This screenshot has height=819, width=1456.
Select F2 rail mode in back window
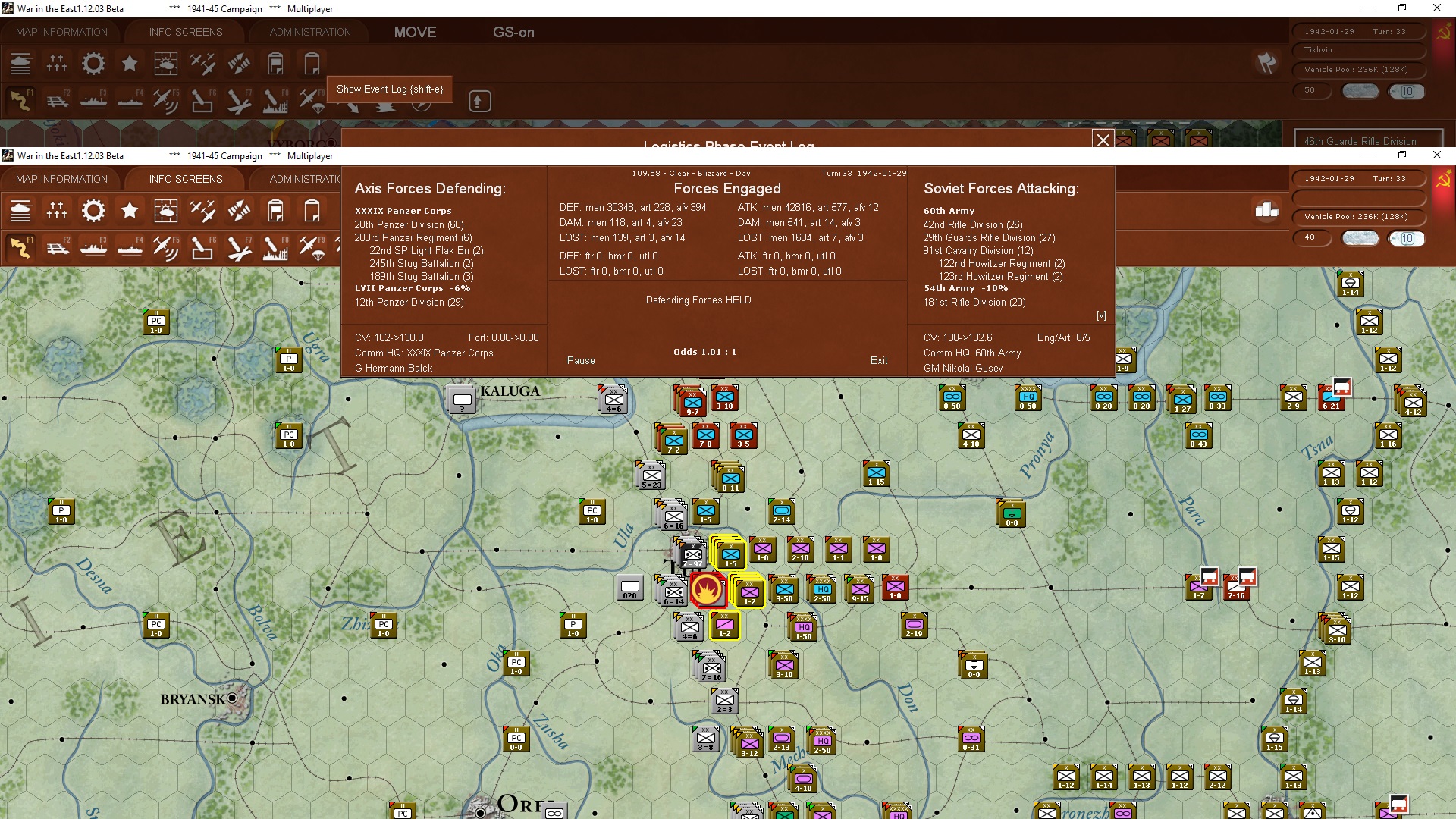pyautogui.click(x=57, y=101)
